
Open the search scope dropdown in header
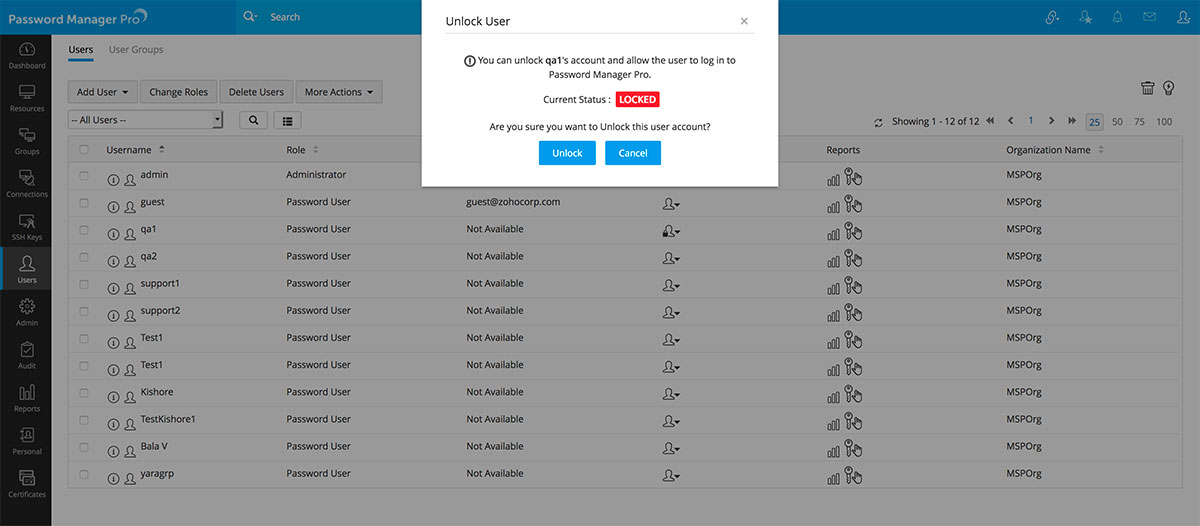tap(250, 17)
